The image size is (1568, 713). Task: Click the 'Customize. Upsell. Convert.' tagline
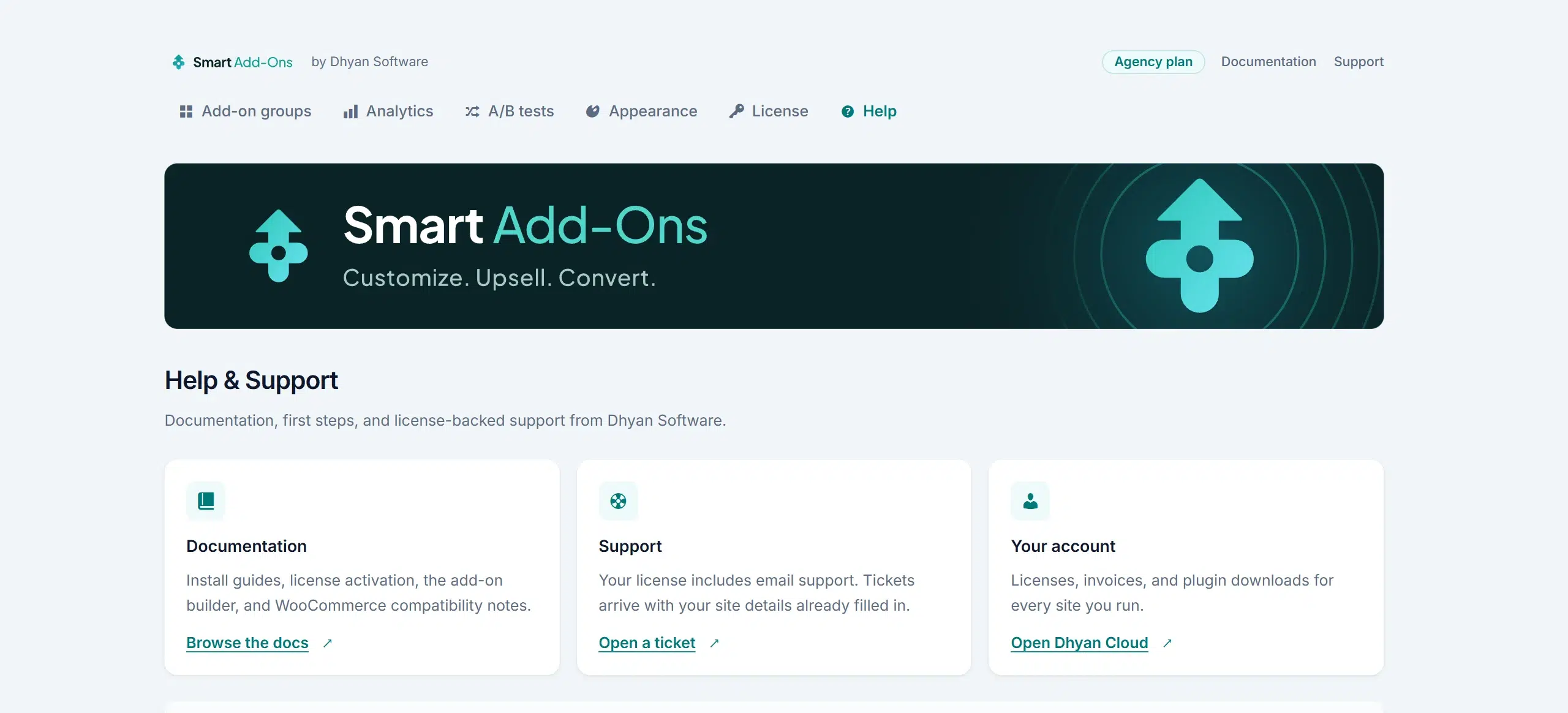tap(499, 278)
